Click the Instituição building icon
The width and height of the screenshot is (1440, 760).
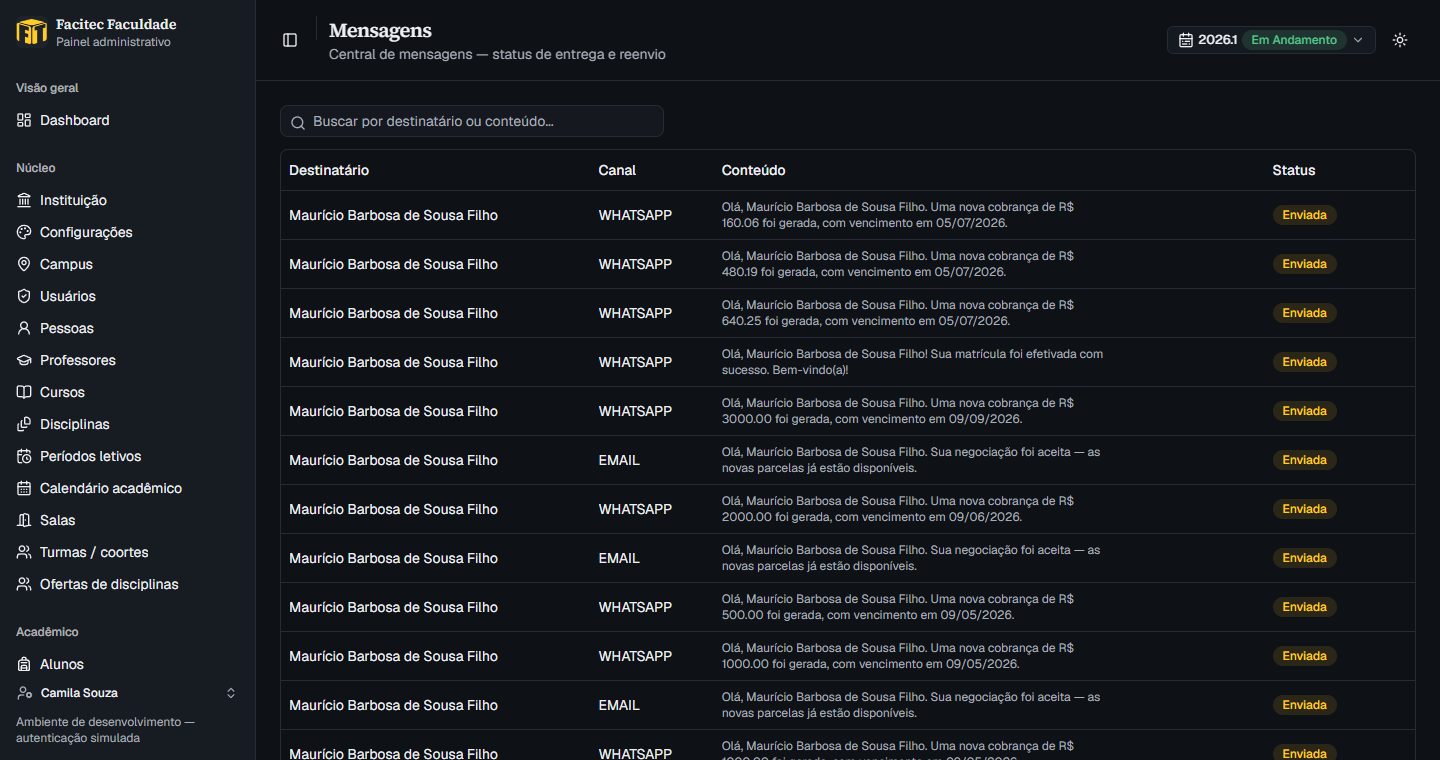24,200
